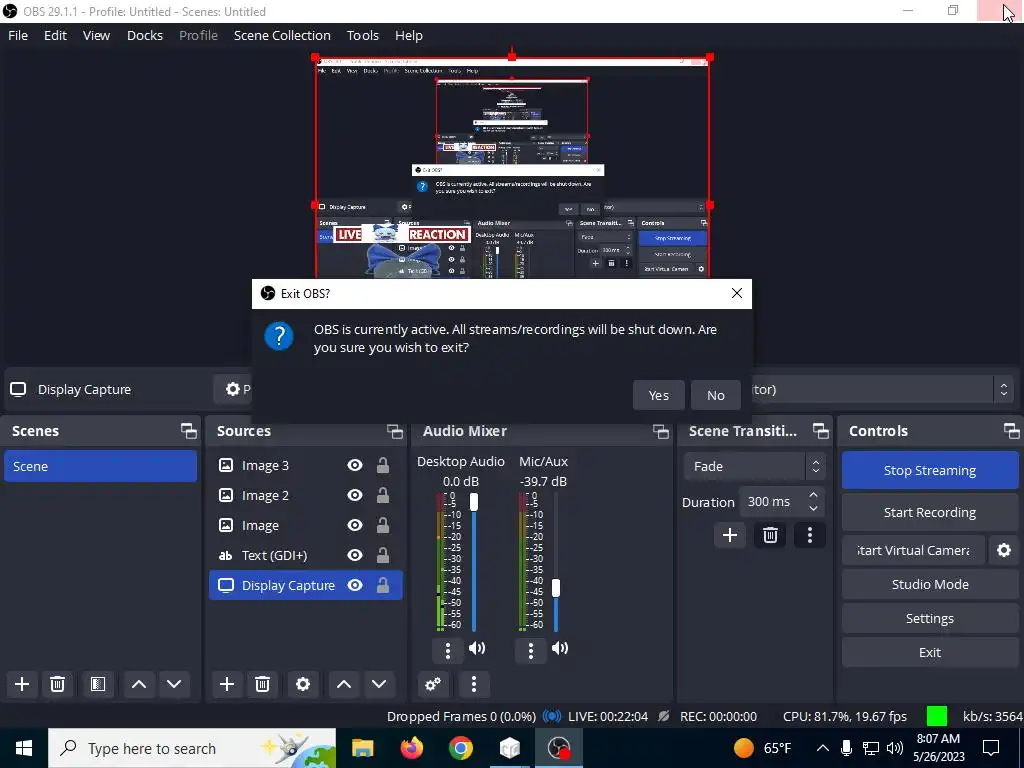This screenshot has height=768, width=1024.
Task: Open Desktop Audio options three-dot menu
Action: pos(448,650)
